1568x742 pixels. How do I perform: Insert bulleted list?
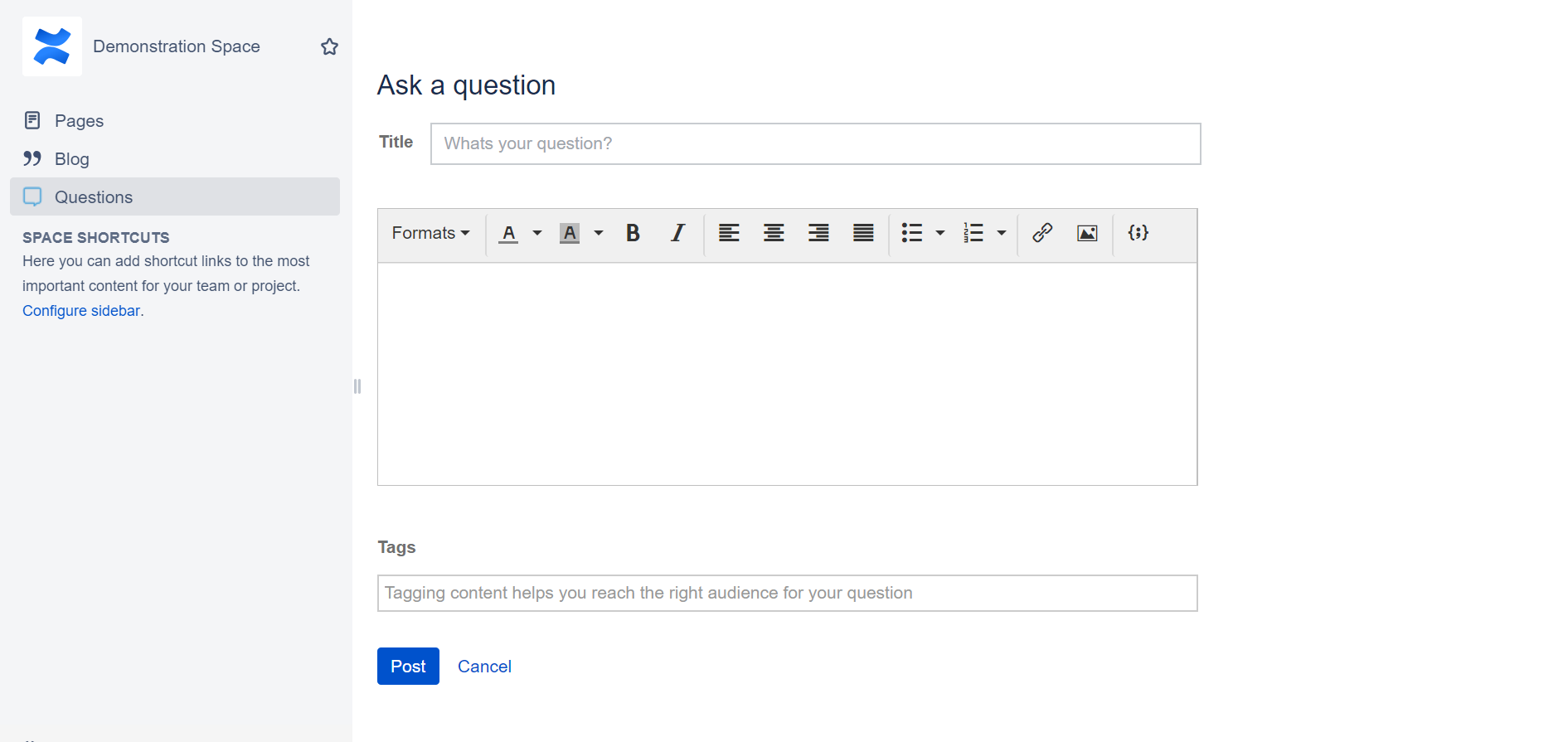click(x=912, y=233)
